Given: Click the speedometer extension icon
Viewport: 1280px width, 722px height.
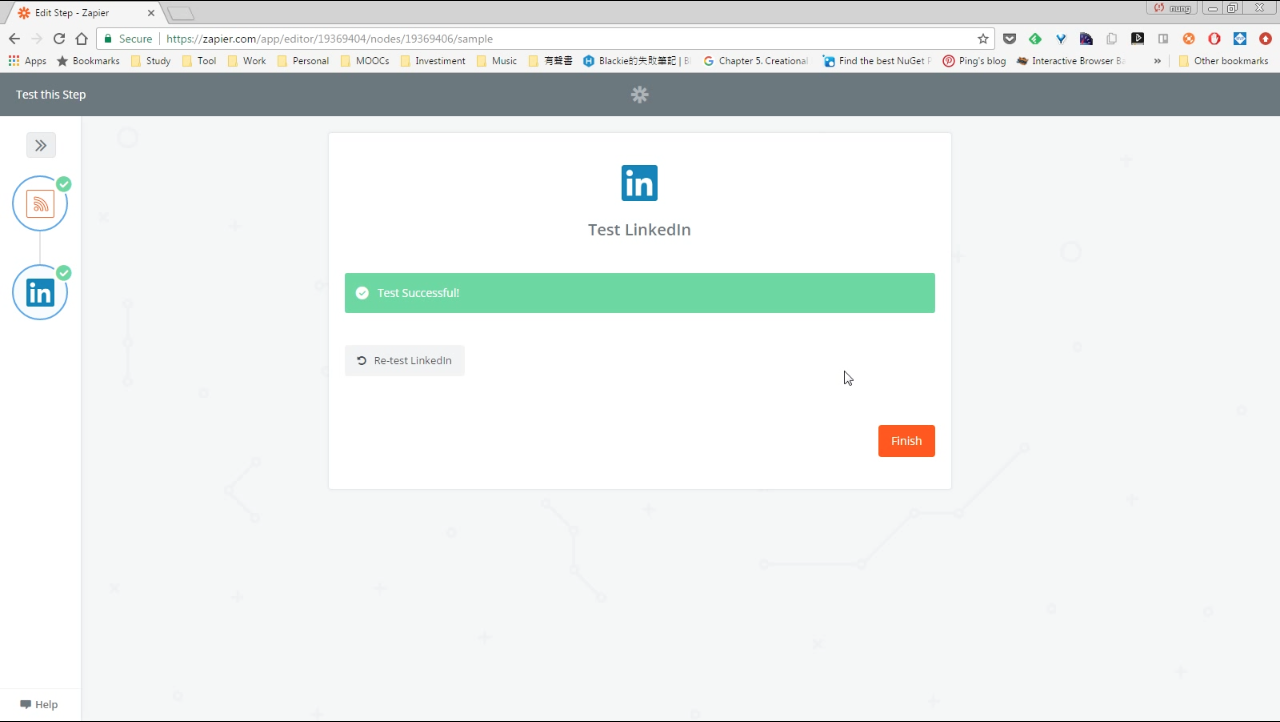Looking at the screenshot, I should [1086, 39].
